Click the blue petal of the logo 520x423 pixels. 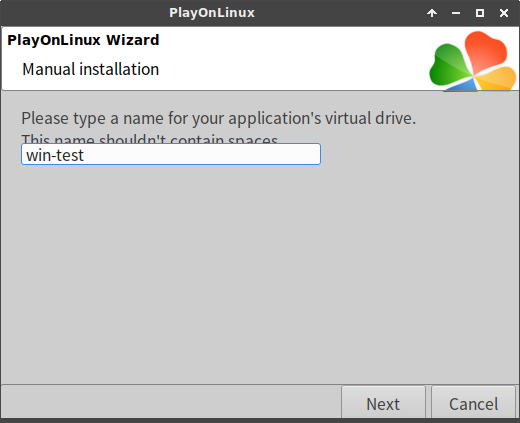pos(462,85)
